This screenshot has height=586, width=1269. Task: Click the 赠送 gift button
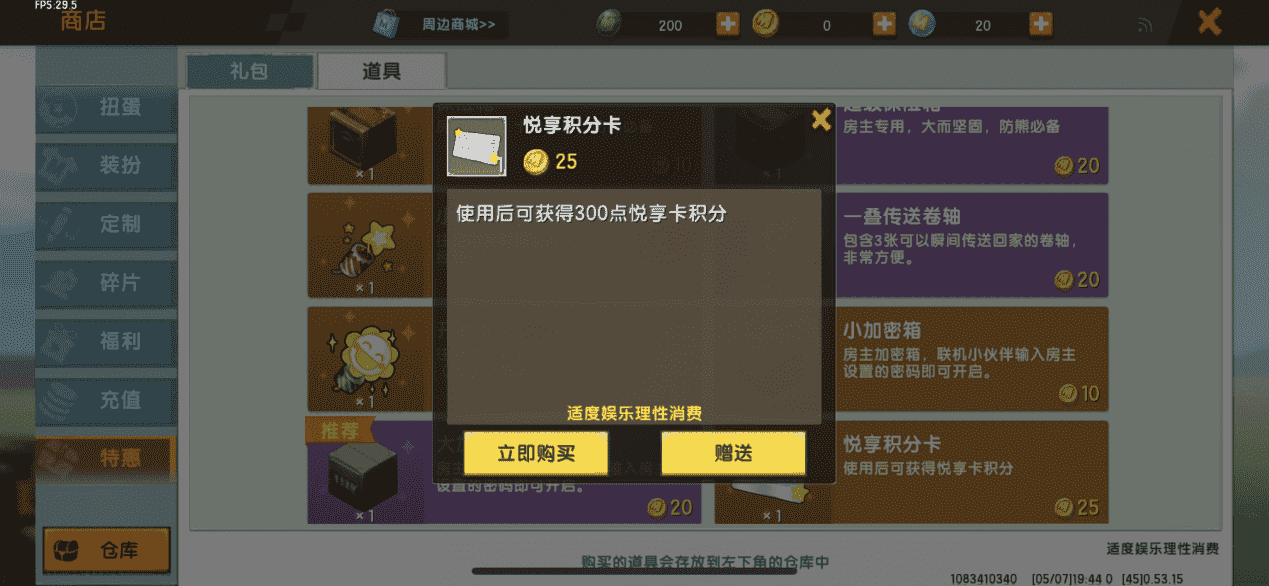click(733, 453)
